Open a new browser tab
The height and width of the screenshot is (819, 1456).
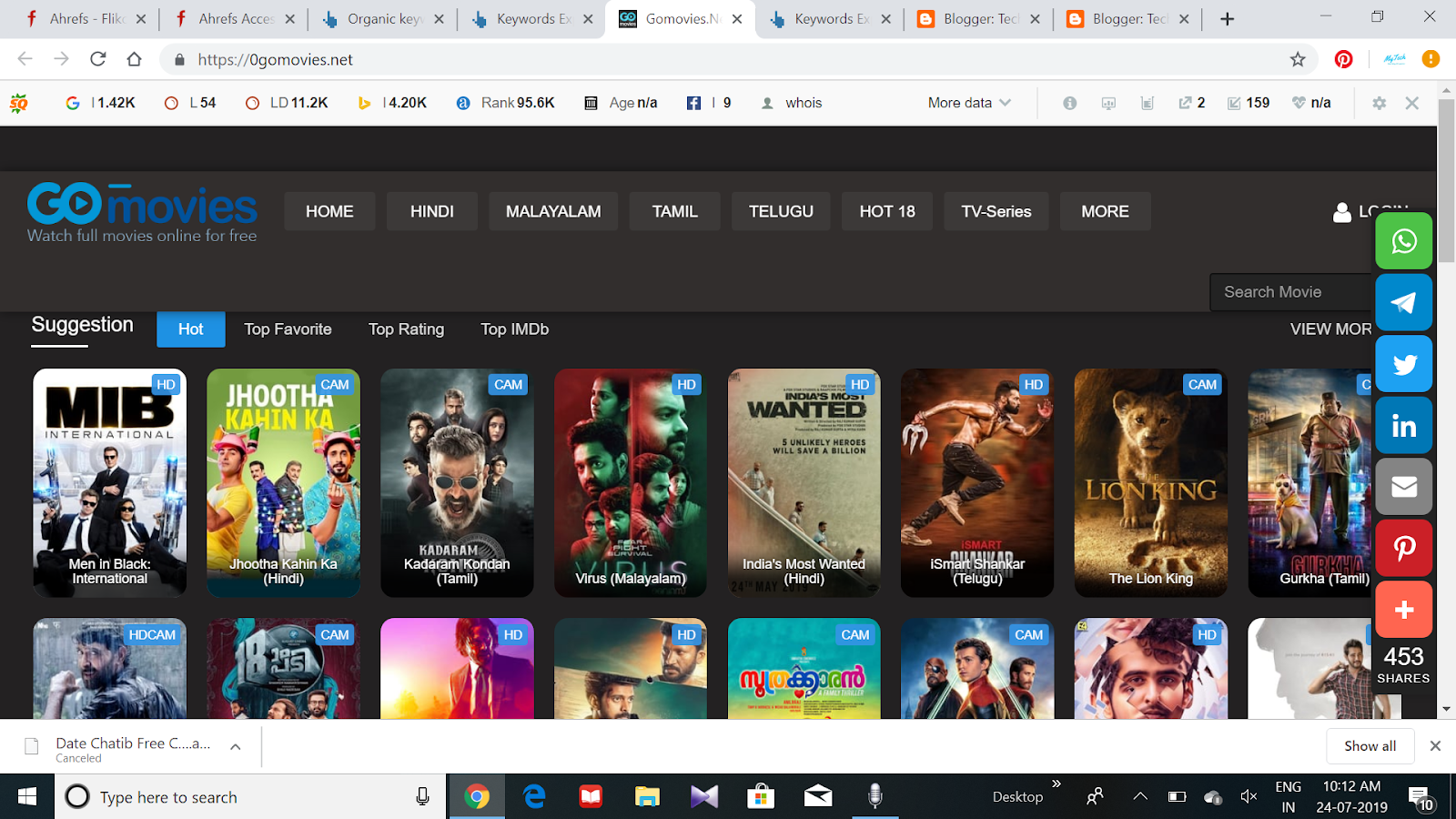point(1227,18)
